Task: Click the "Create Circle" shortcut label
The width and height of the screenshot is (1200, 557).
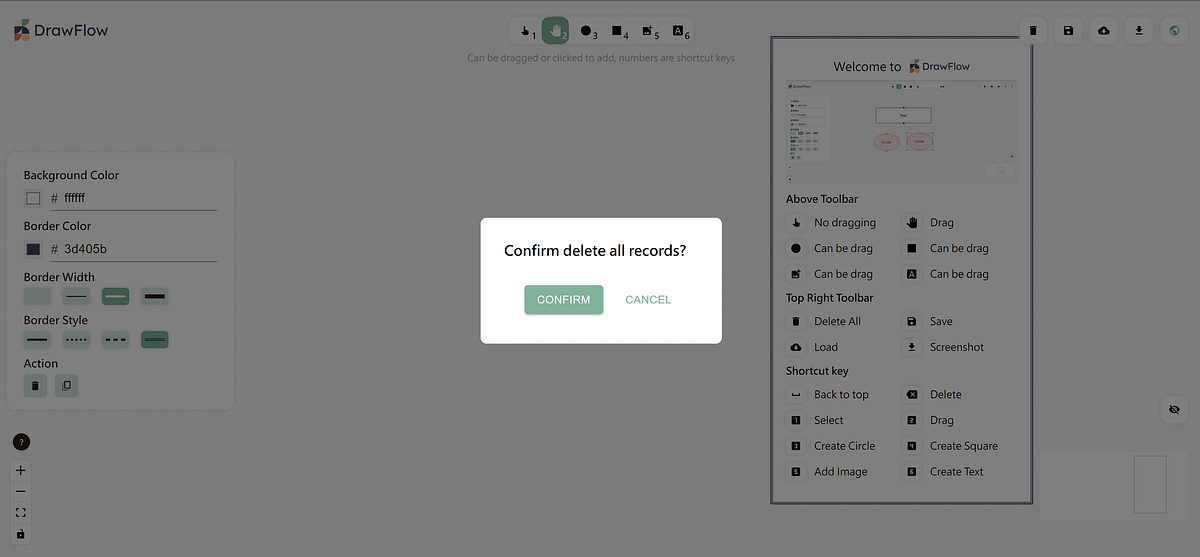Action: point(845,446)
